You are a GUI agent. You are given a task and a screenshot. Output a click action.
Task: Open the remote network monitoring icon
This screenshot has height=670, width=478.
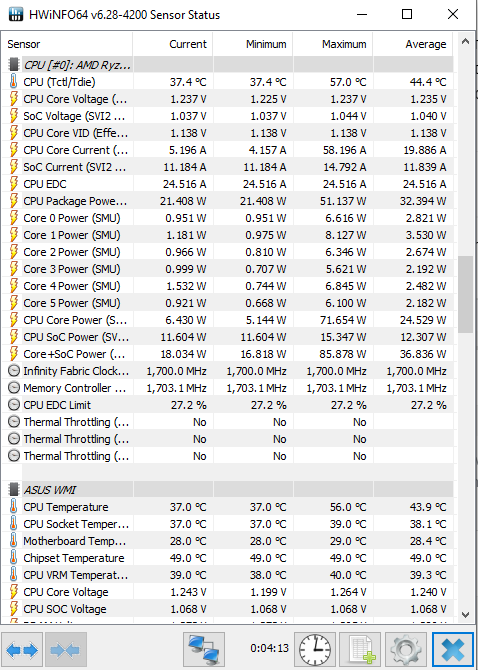(204, 650)
